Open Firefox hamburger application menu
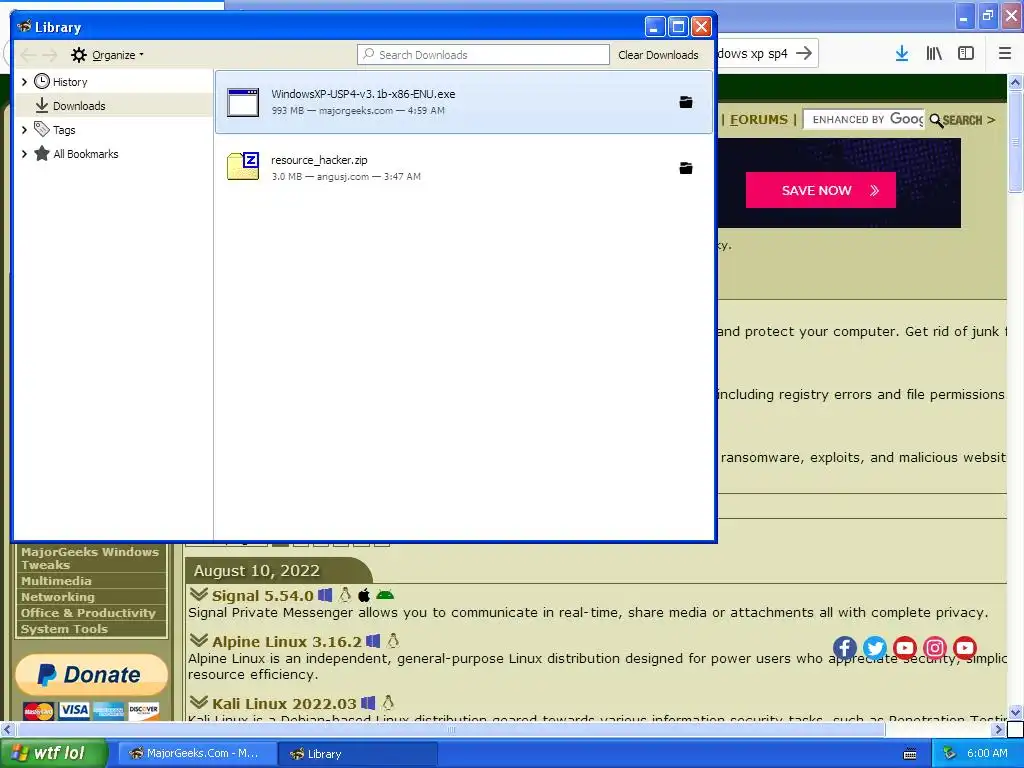 coord(1005,54)
